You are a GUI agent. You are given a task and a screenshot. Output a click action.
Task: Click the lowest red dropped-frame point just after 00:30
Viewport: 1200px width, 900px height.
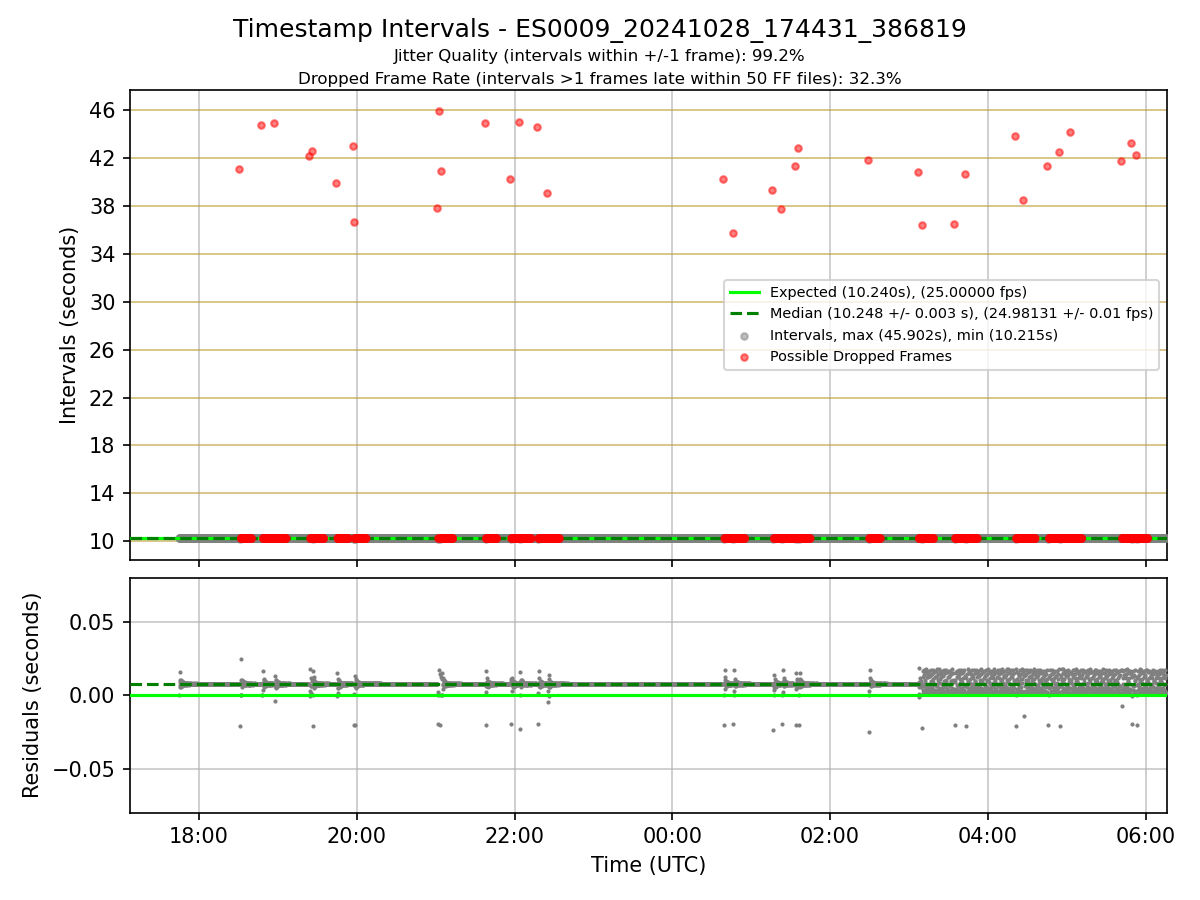(x=733, y=233)
